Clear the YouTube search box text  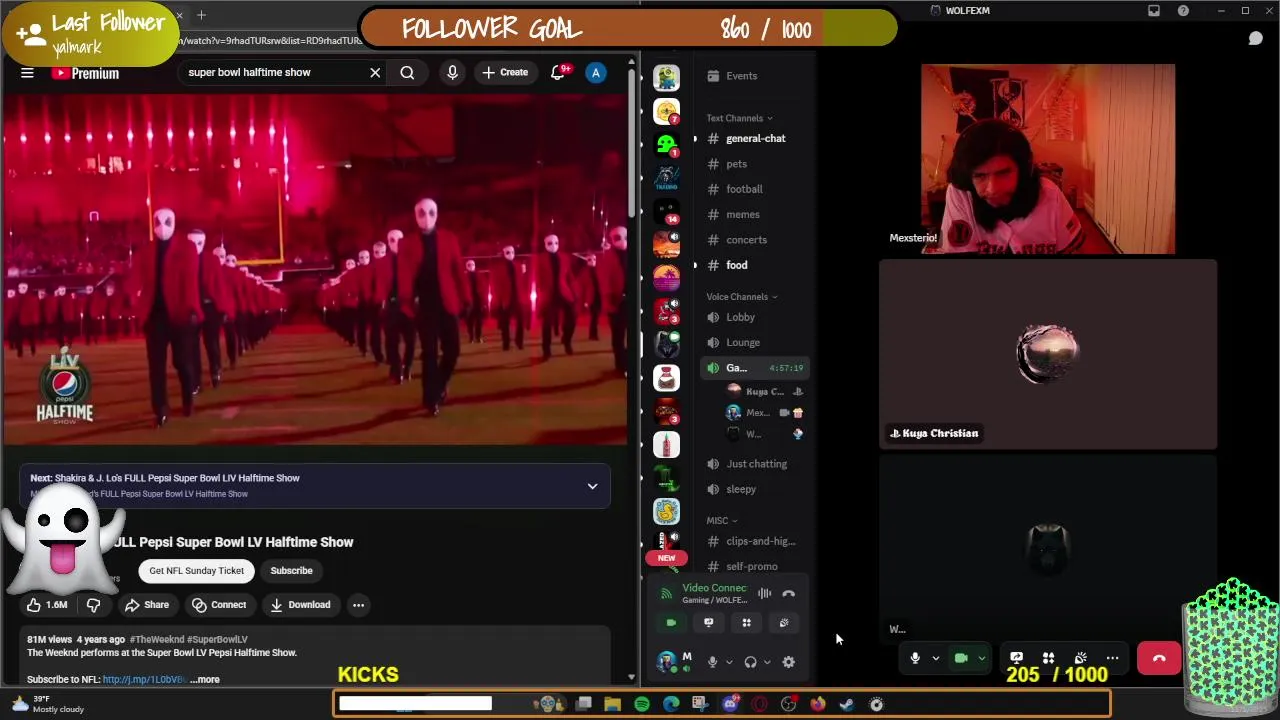tap(375, 72)
